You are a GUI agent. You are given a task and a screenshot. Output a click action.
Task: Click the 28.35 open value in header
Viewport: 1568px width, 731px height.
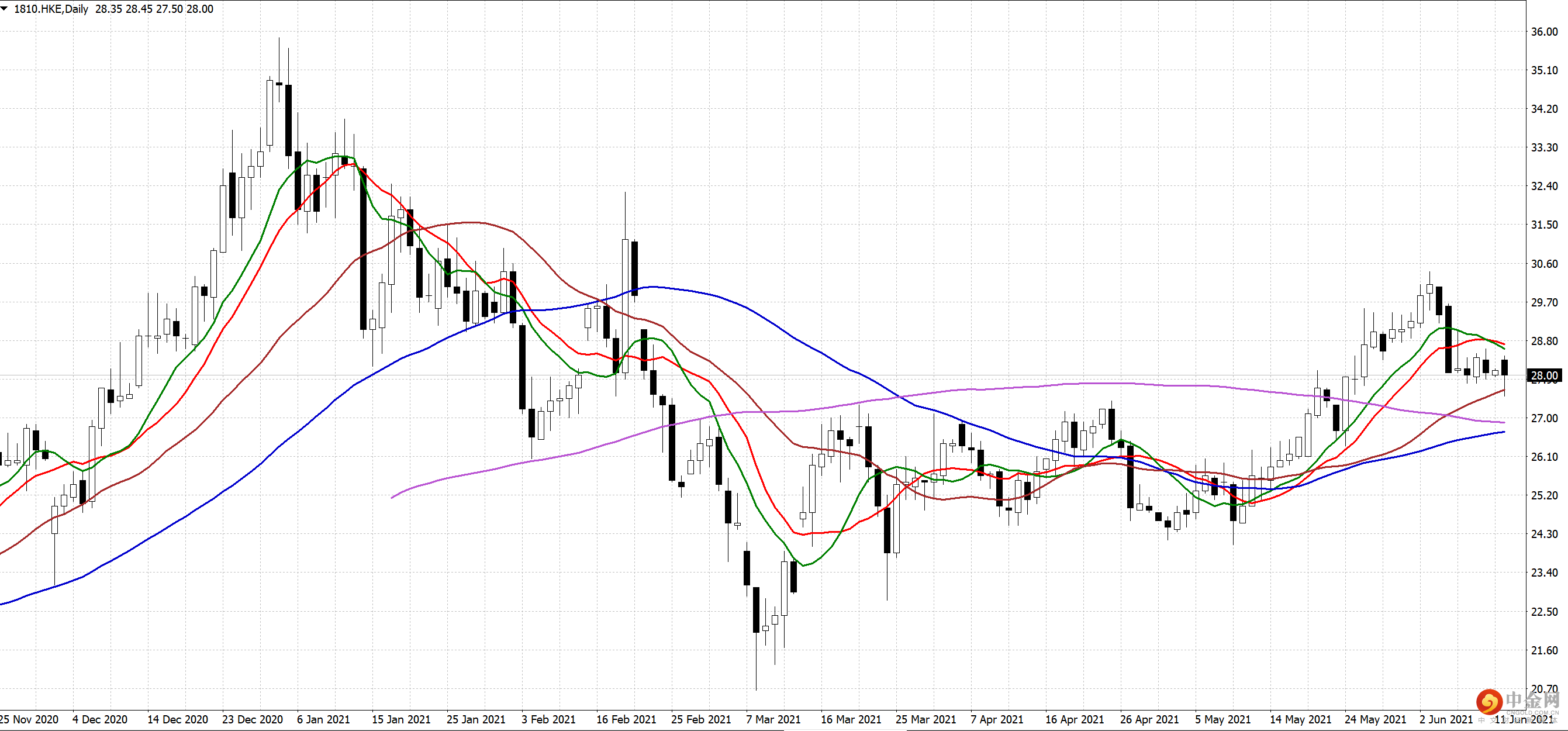click(108, 9)
